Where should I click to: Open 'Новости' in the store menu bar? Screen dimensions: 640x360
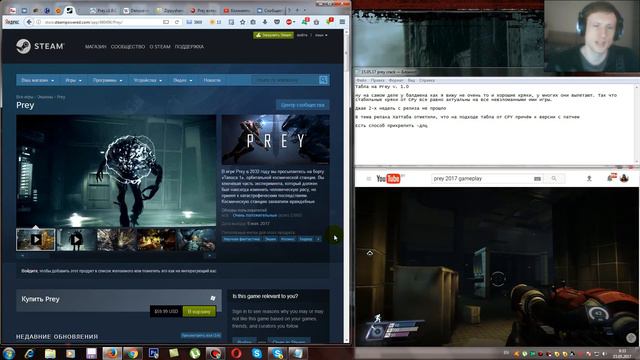tap(212, 80)
